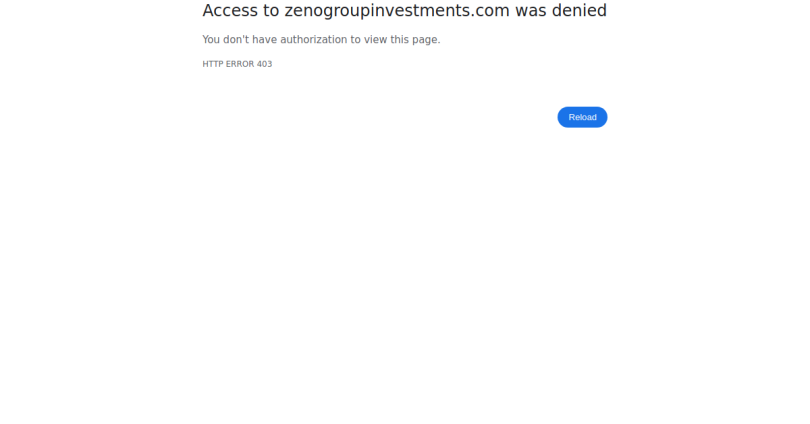The width and height of the screenshot is (810, 424).
Task: Click the word "You" starting the message
Action: pyautogui.click(x=211, y=40)
